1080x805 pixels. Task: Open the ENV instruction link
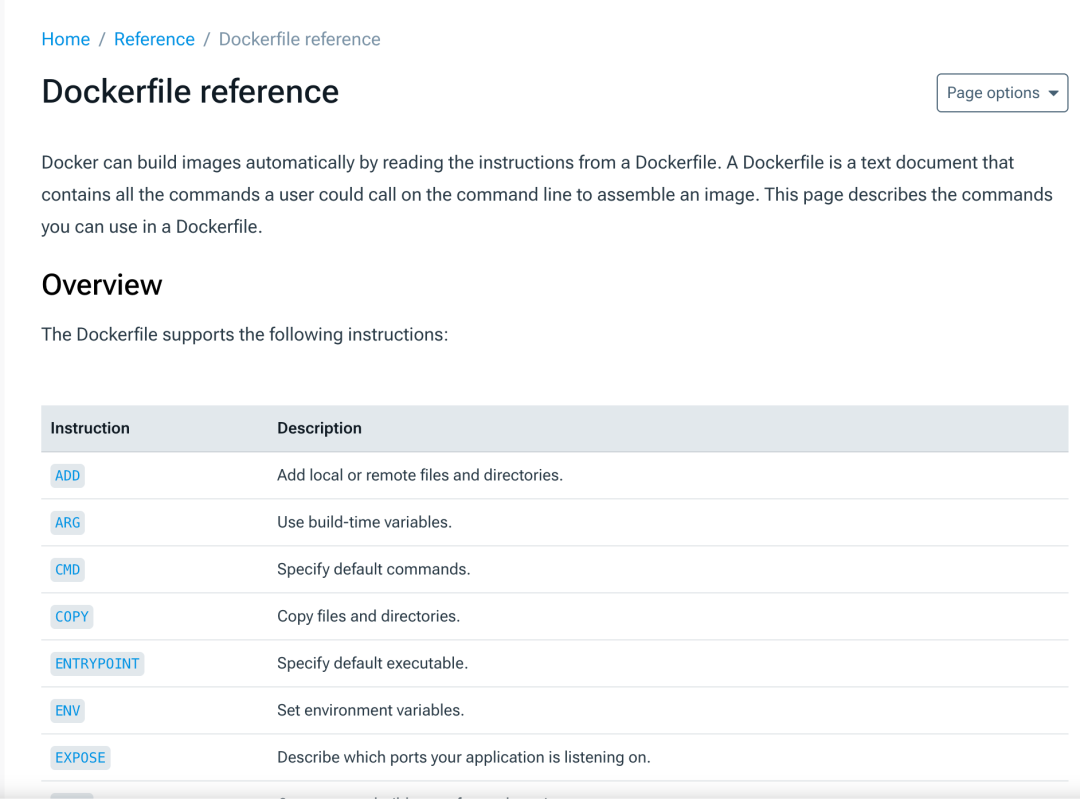tap(68, 711)
